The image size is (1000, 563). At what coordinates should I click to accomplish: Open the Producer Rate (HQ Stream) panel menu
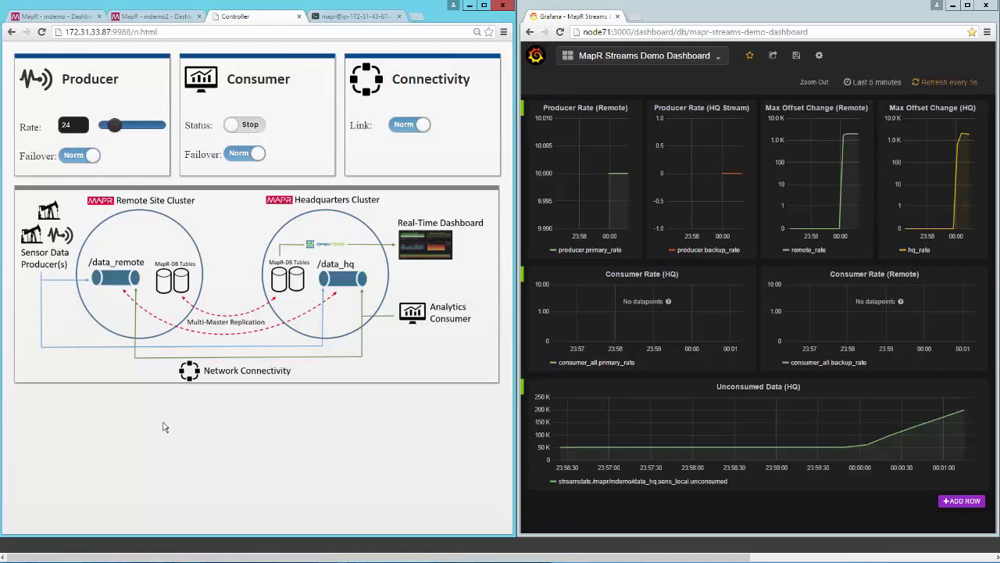pyautogui.click(x=702, y=108)
